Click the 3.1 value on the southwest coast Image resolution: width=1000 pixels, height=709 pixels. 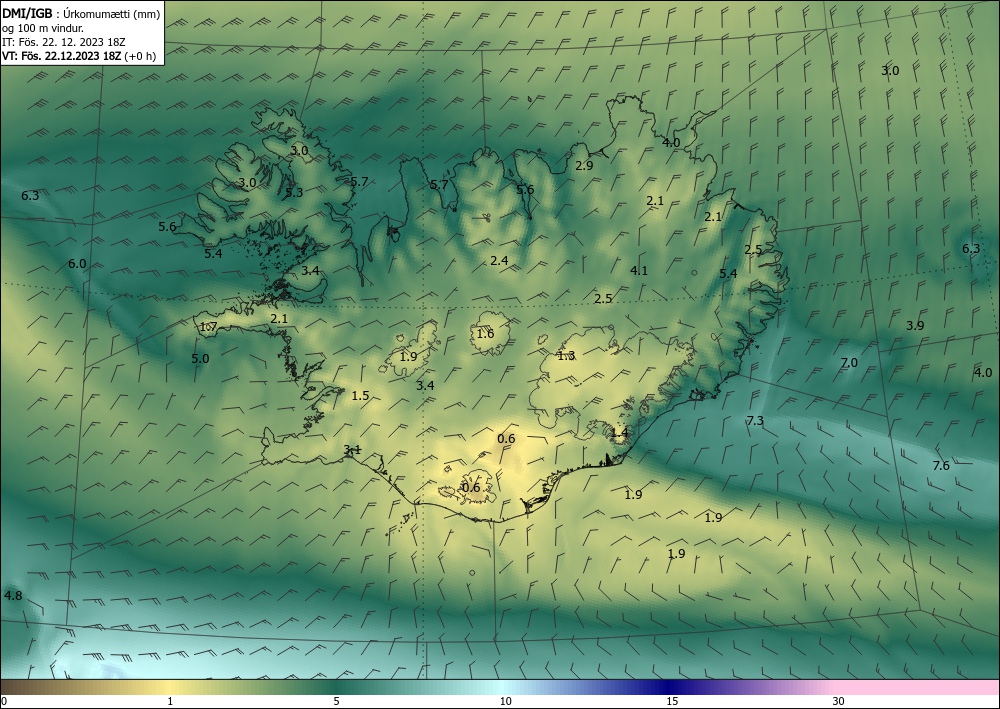pos(352,450)
